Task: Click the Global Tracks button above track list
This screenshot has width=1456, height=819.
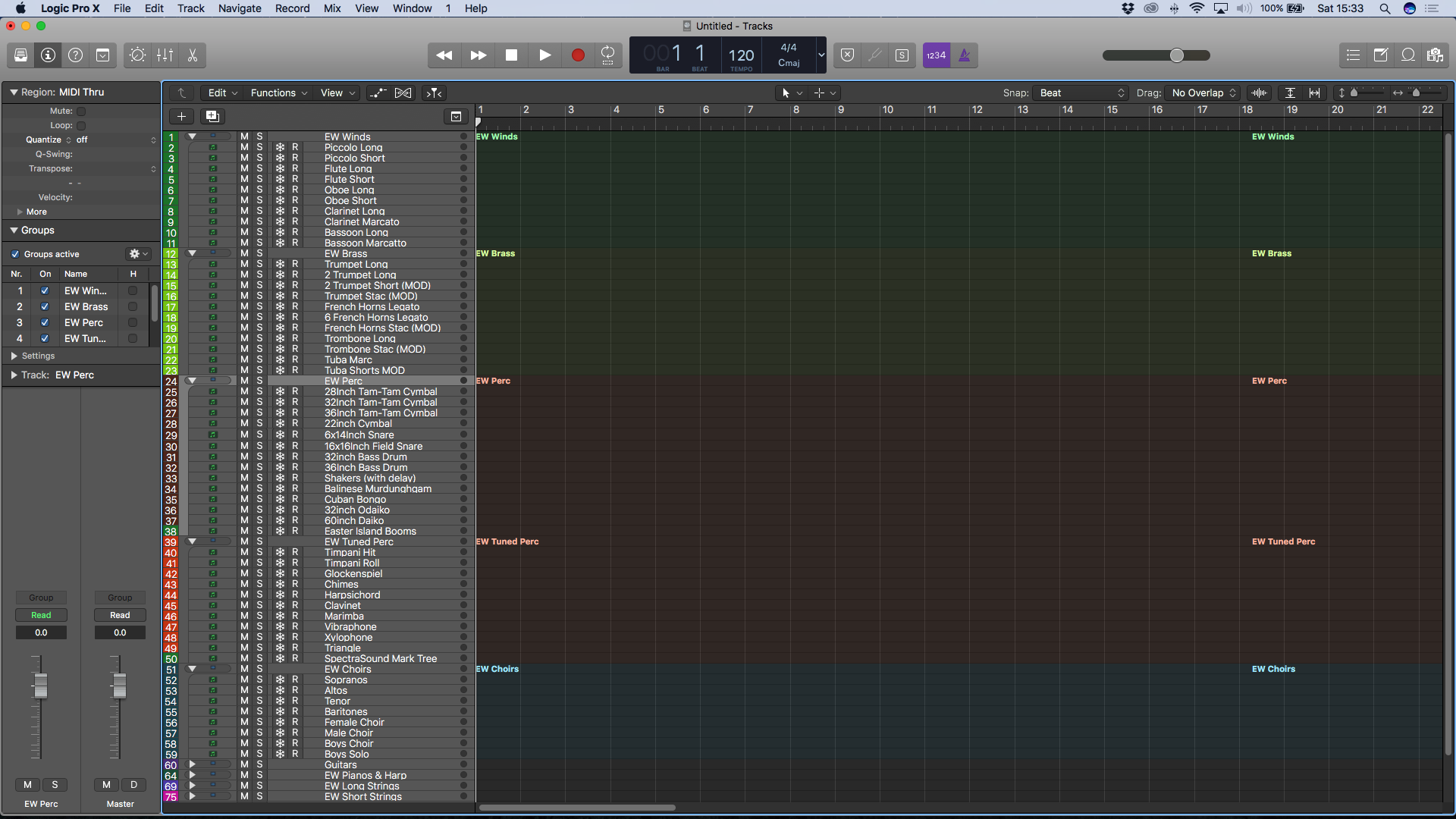Action: click(456, 116)
